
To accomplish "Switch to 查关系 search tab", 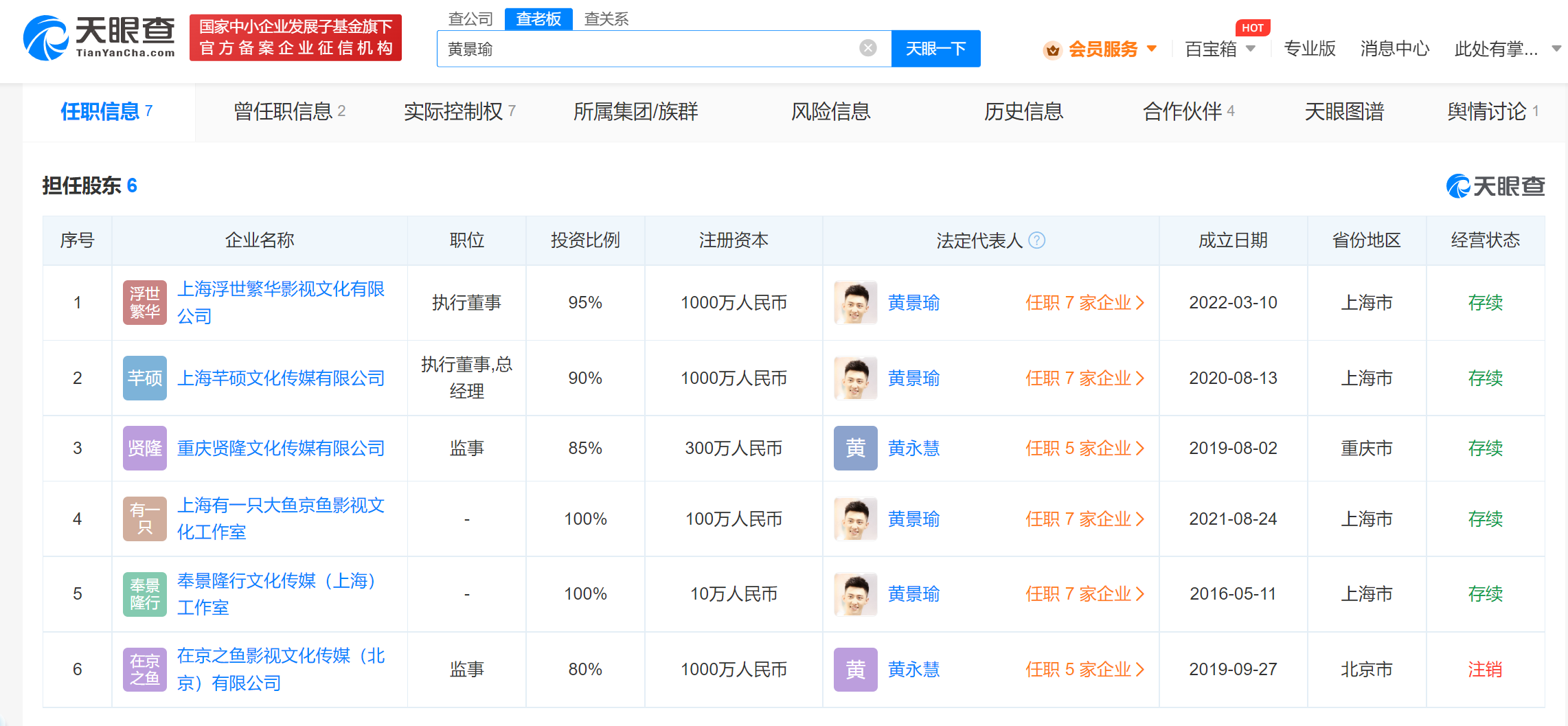I will tap(606, 19).
